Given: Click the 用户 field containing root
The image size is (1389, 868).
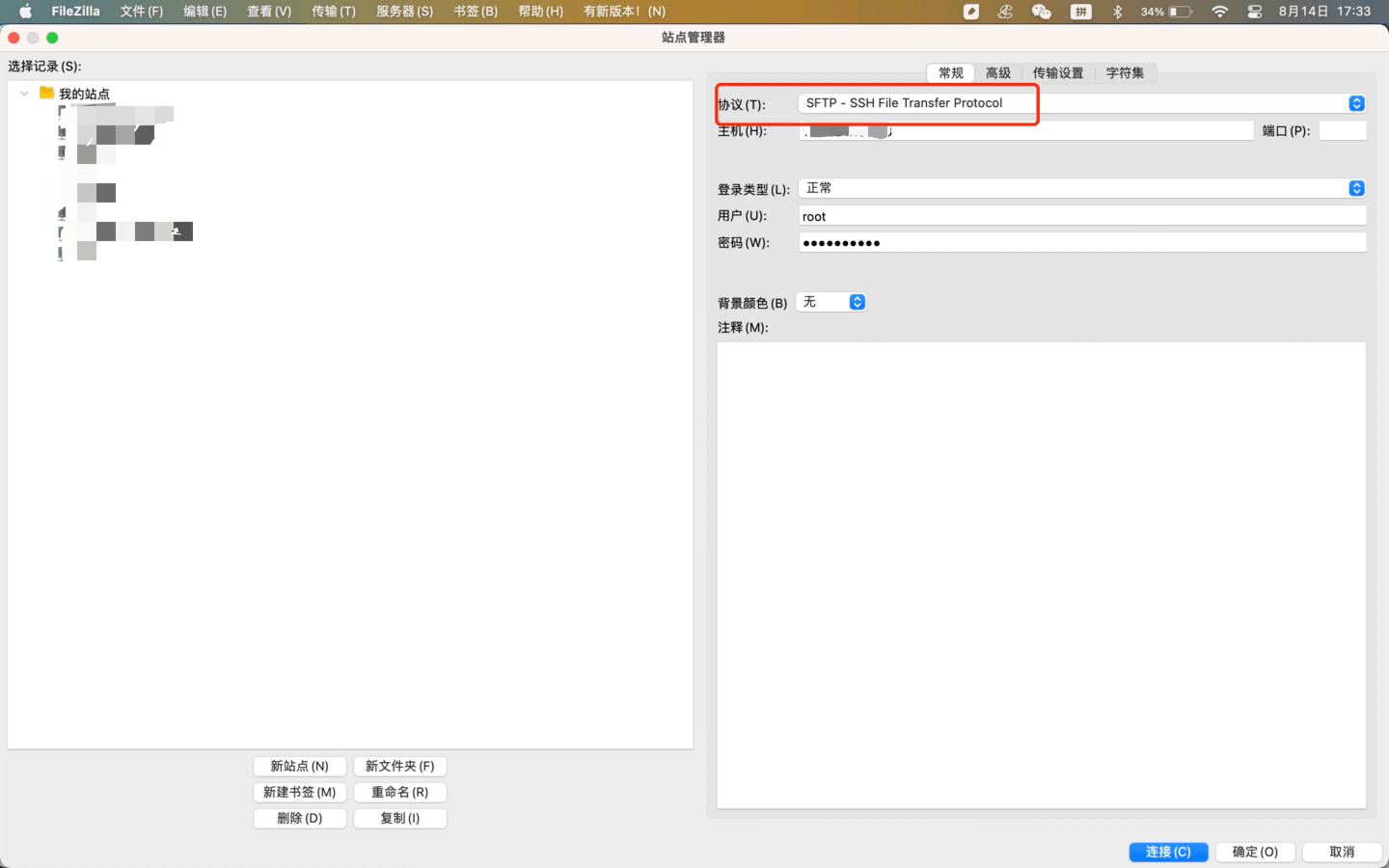Looking at the screenshot, I should tap(1082, 216).
